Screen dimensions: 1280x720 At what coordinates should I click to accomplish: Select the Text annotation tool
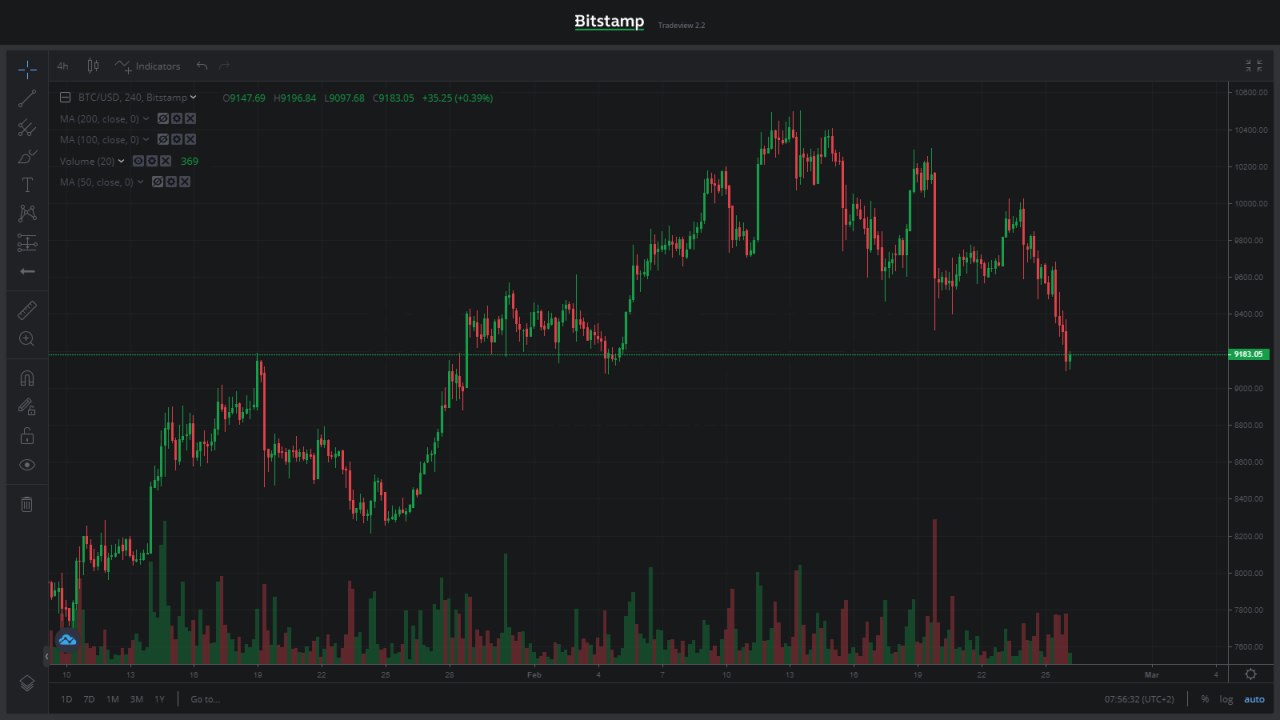point(27,185)
